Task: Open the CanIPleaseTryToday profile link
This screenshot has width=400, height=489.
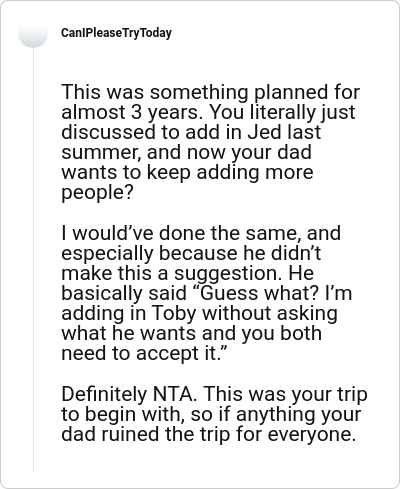Action: [x=116, y=33]
